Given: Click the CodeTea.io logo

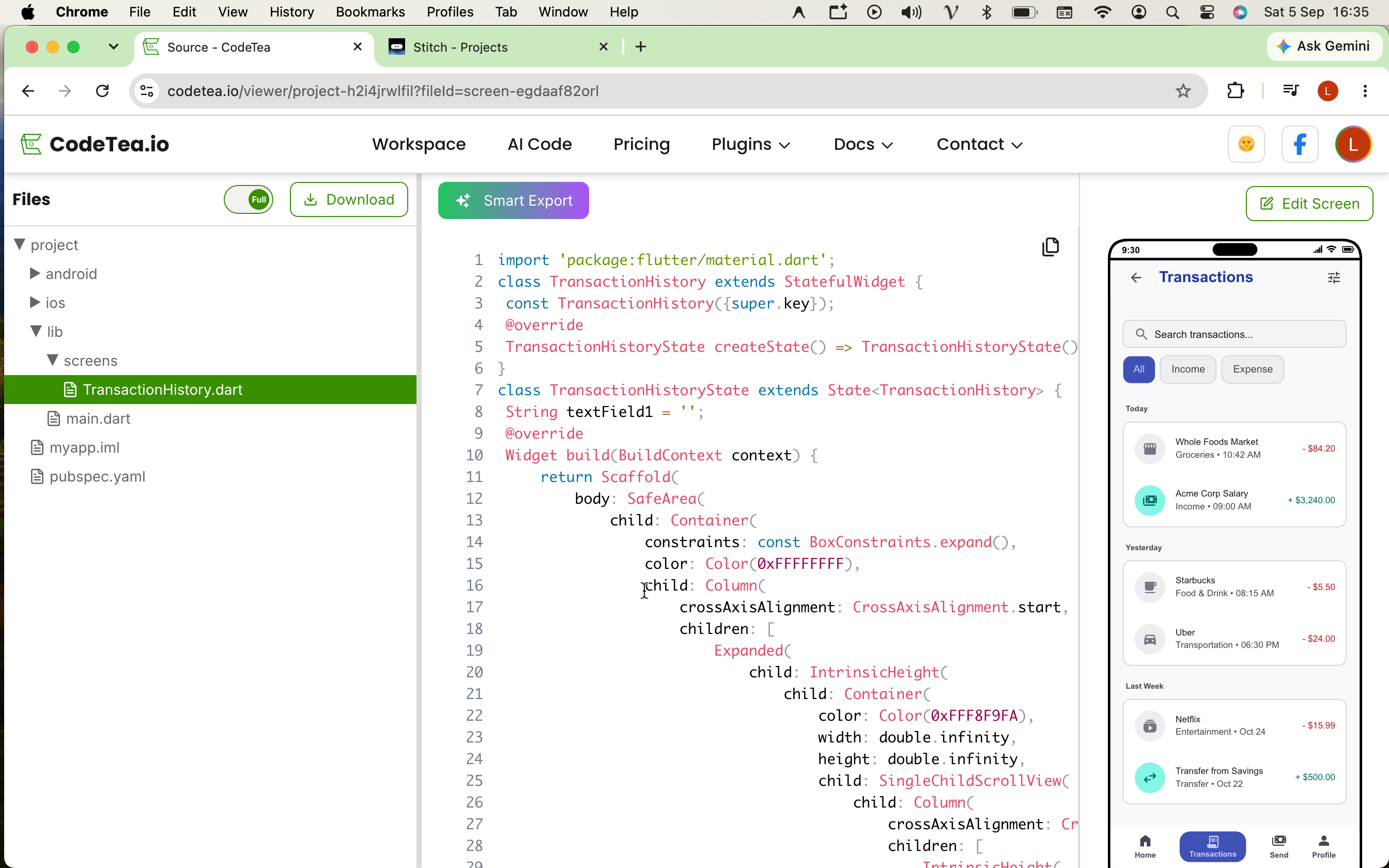Looking at the screenshot, I should click(95, 144).
